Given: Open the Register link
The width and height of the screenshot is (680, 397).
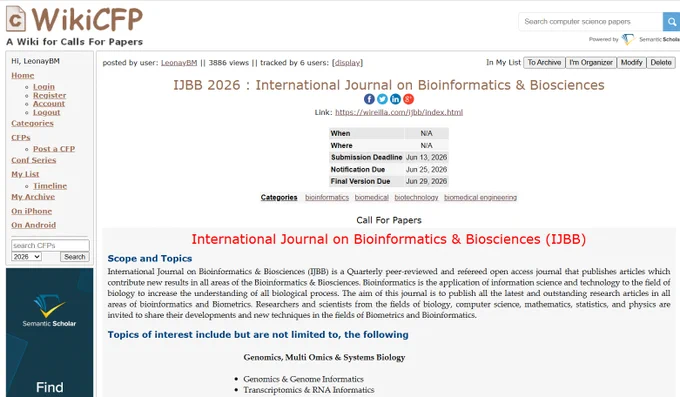Looking at the screenshot, I should (x=49, y=95).
